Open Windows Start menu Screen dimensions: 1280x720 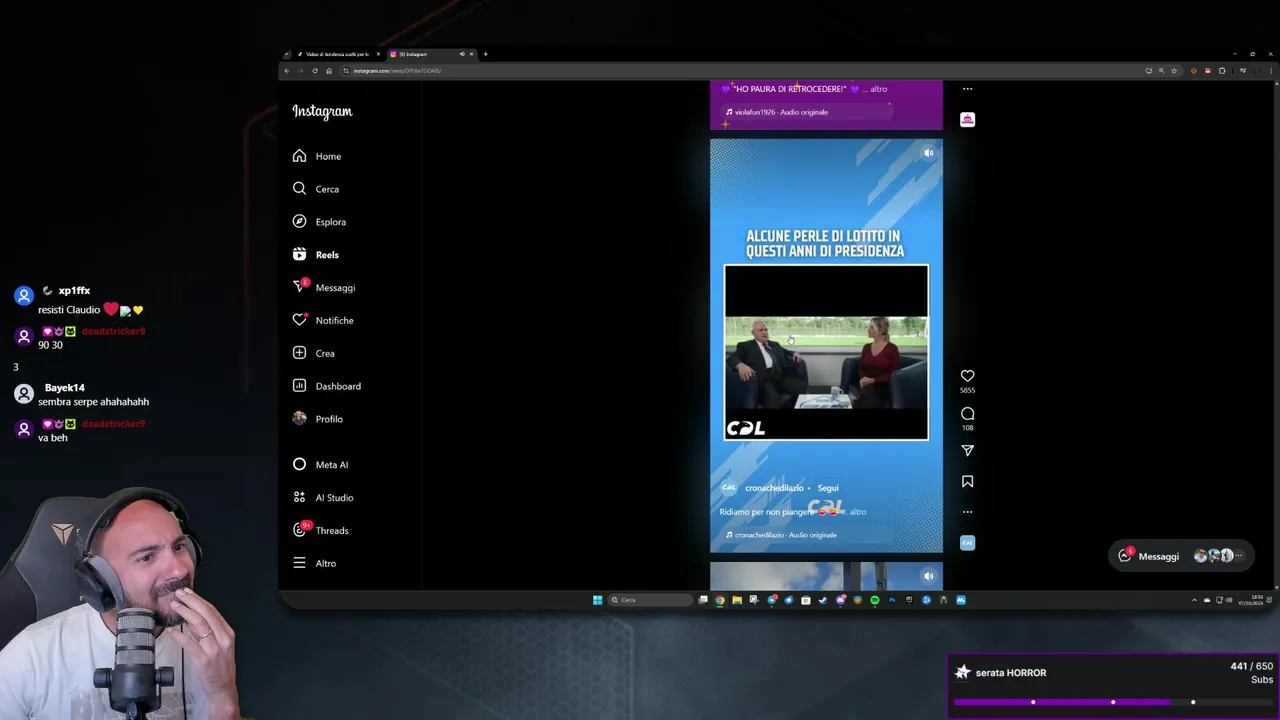pyautogui.click(x=598, y=600)
